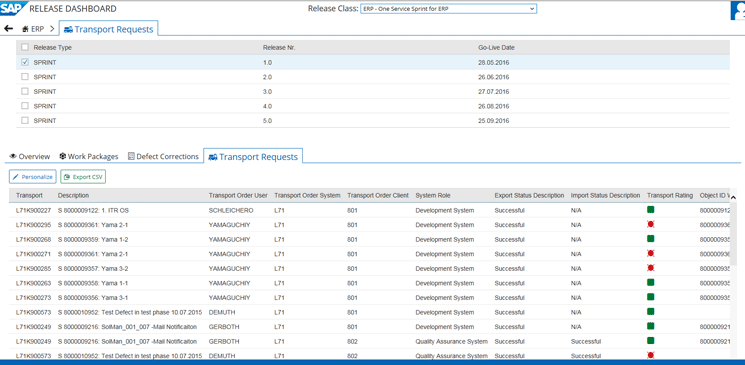
Task: Click Export Status Description column header
Action: coord(529,195)
